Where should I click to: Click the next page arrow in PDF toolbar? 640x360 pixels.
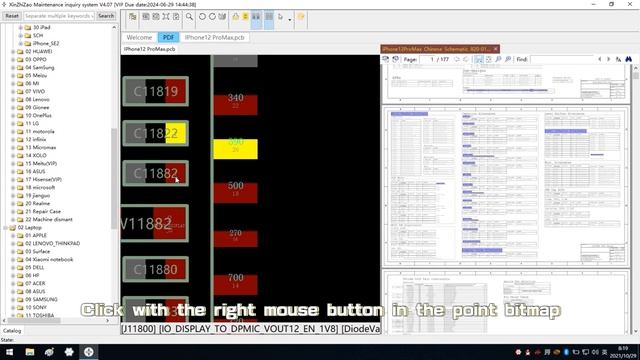coord(466,59)
